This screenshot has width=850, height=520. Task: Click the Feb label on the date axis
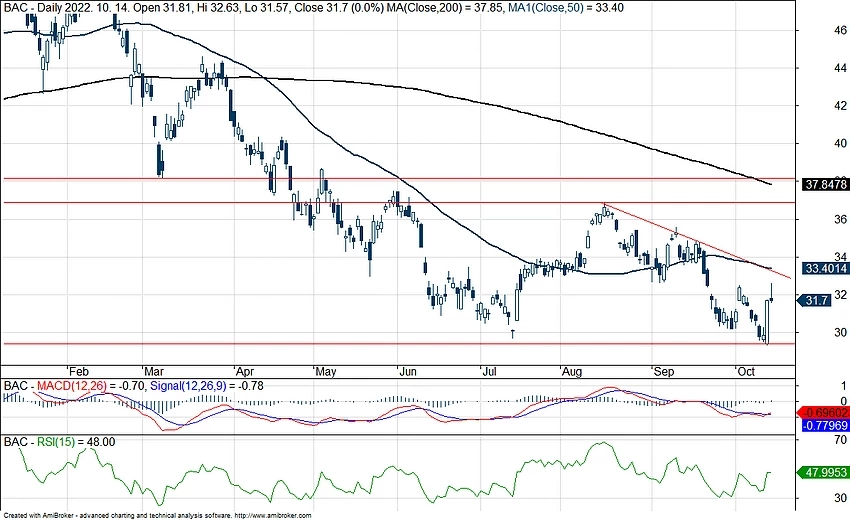pyautogui.click(x=79, y=371)
